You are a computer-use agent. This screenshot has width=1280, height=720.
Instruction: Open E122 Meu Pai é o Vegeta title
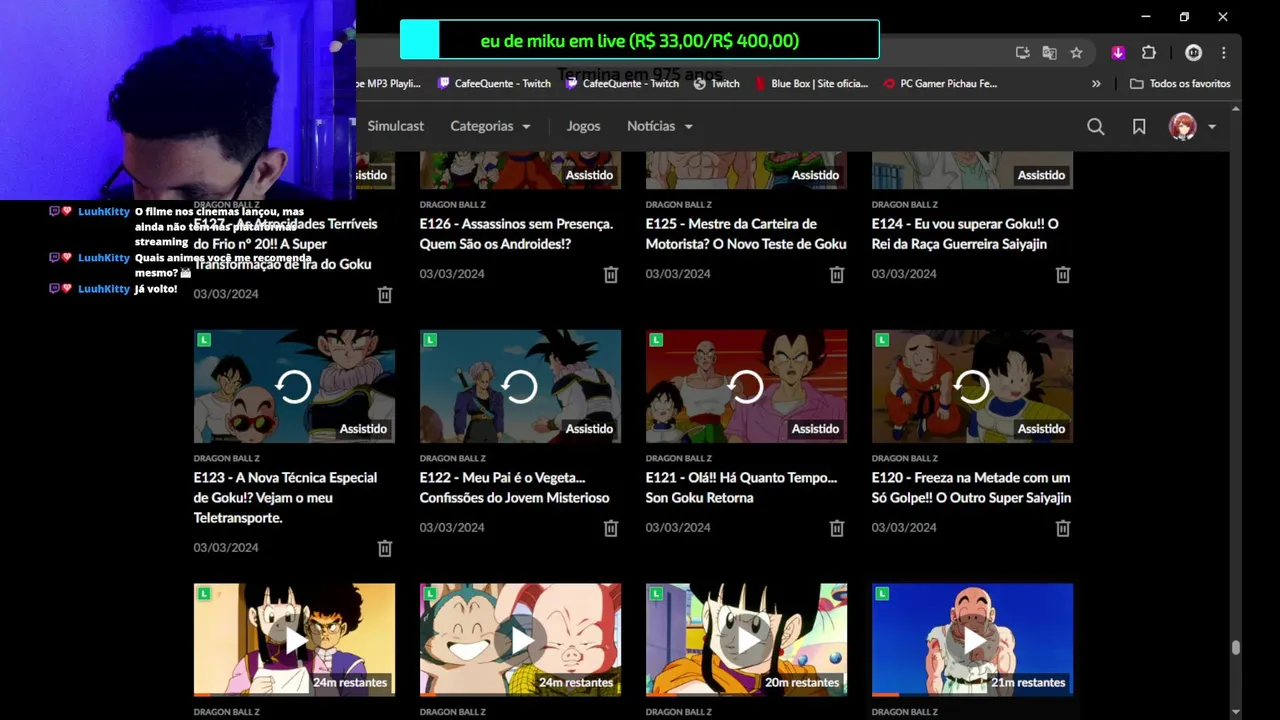point(514,488)
